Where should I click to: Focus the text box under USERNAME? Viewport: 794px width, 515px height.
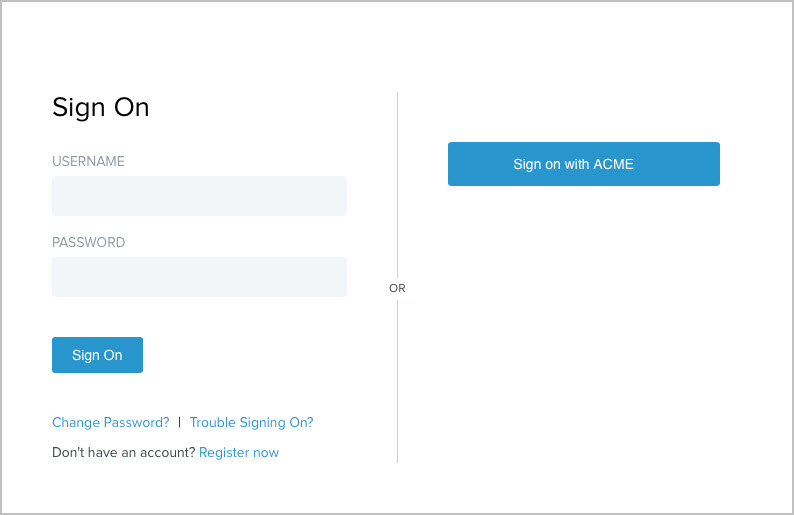click(199, 196)
